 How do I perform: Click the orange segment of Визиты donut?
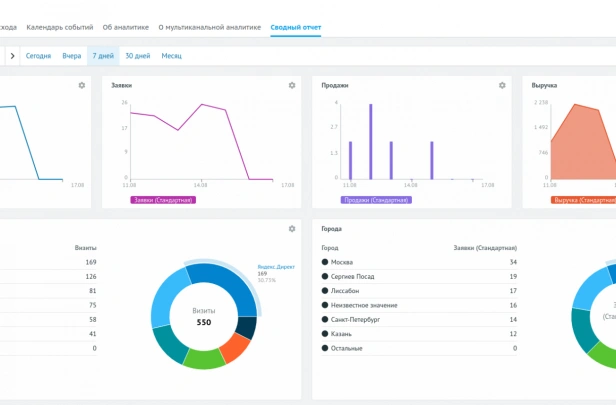pyautogui.click(x=235, y=347)
